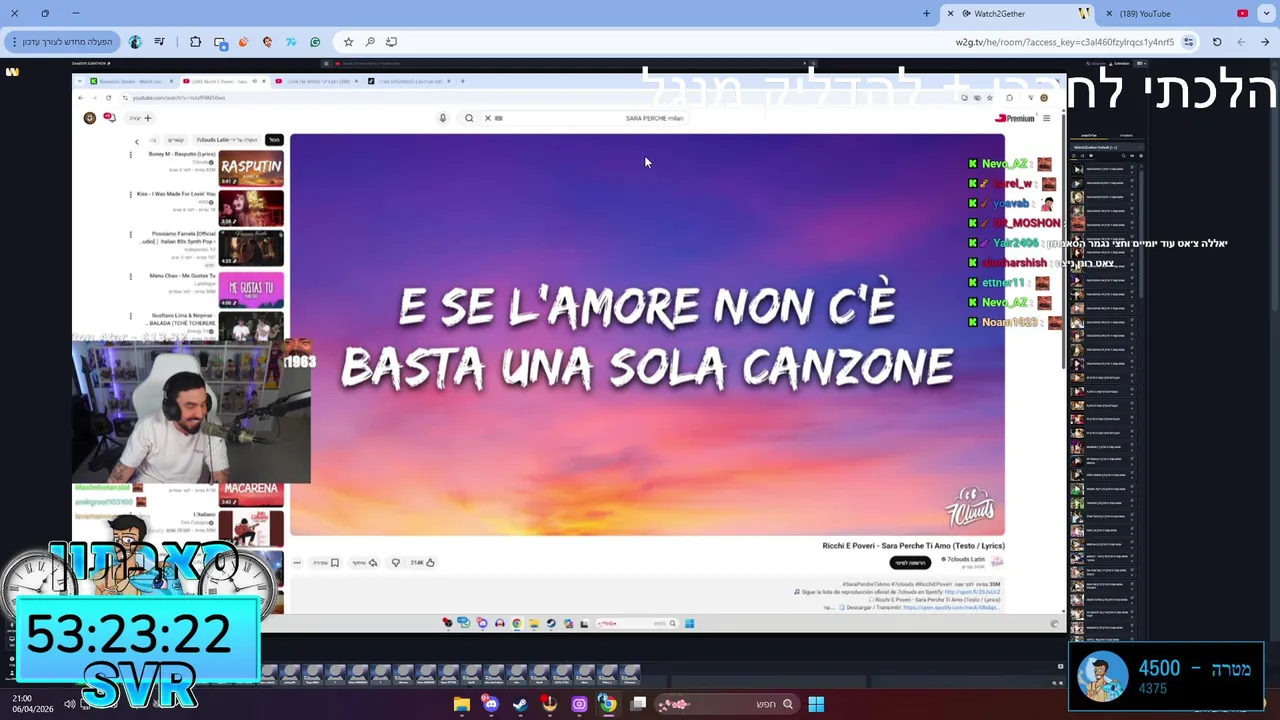This screenshot has width=1280, height=720.
Task: Click the black subscribe button
Action: point(909,562)
